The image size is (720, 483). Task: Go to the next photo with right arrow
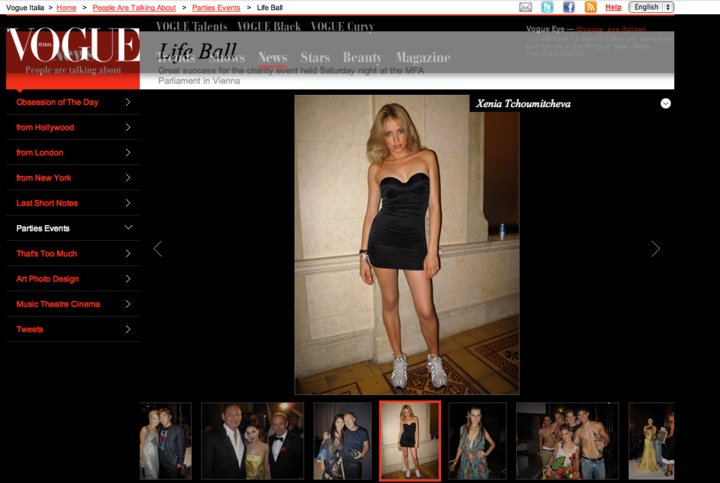(x=656, y=249)
